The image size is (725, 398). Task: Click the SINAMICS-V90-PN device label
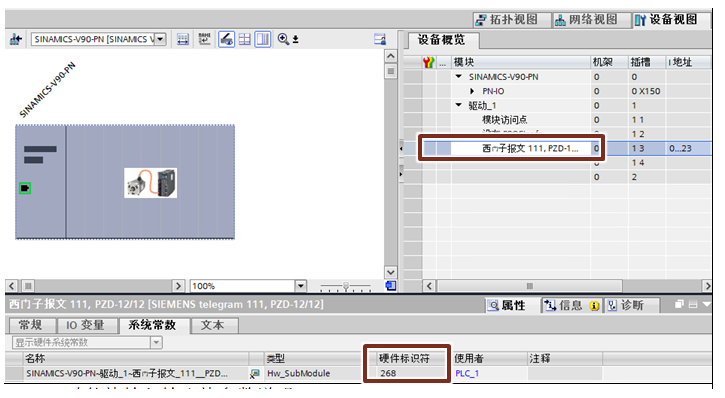click(47, 90)
